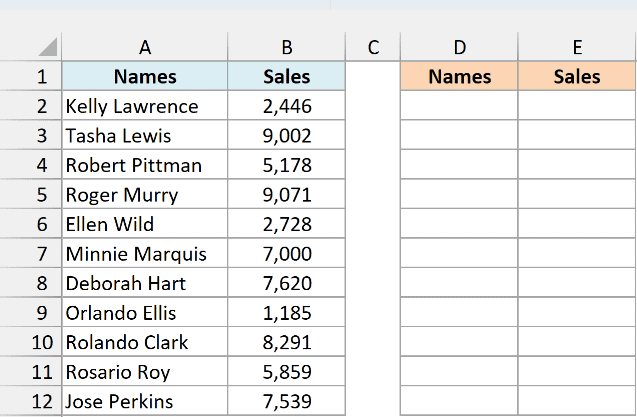Click the Select All corner triangle
The width and height of the screenshot is (637, 417).
click(x=48, y=47)
